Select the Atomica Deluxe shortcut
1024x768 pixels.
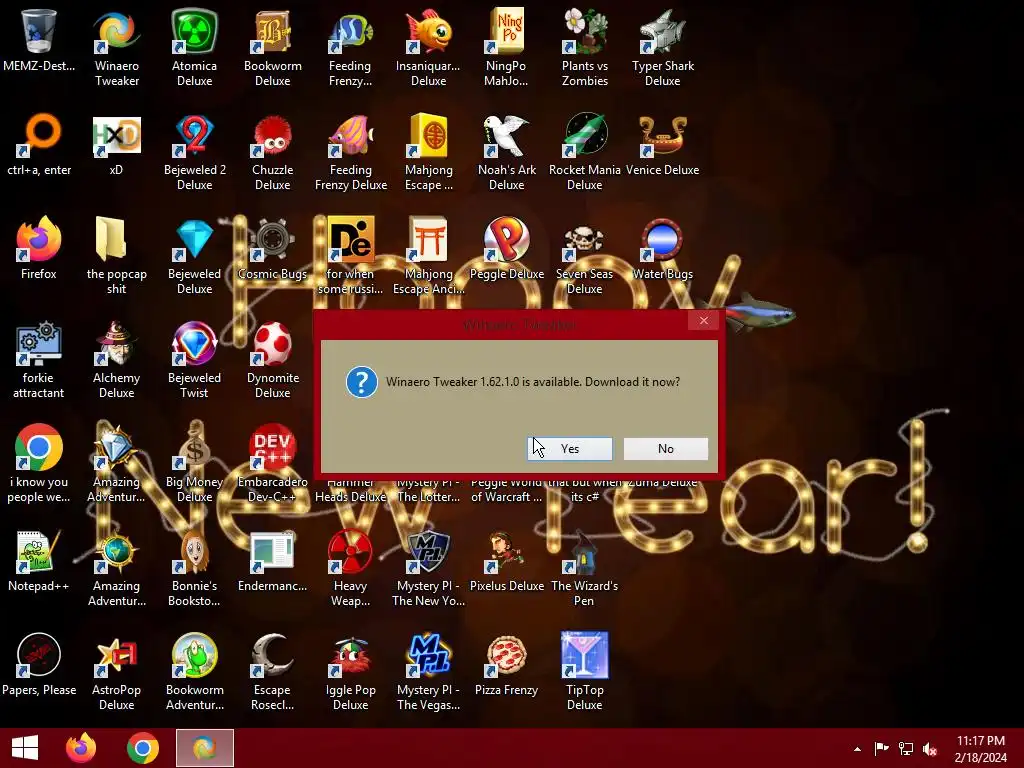195,46
